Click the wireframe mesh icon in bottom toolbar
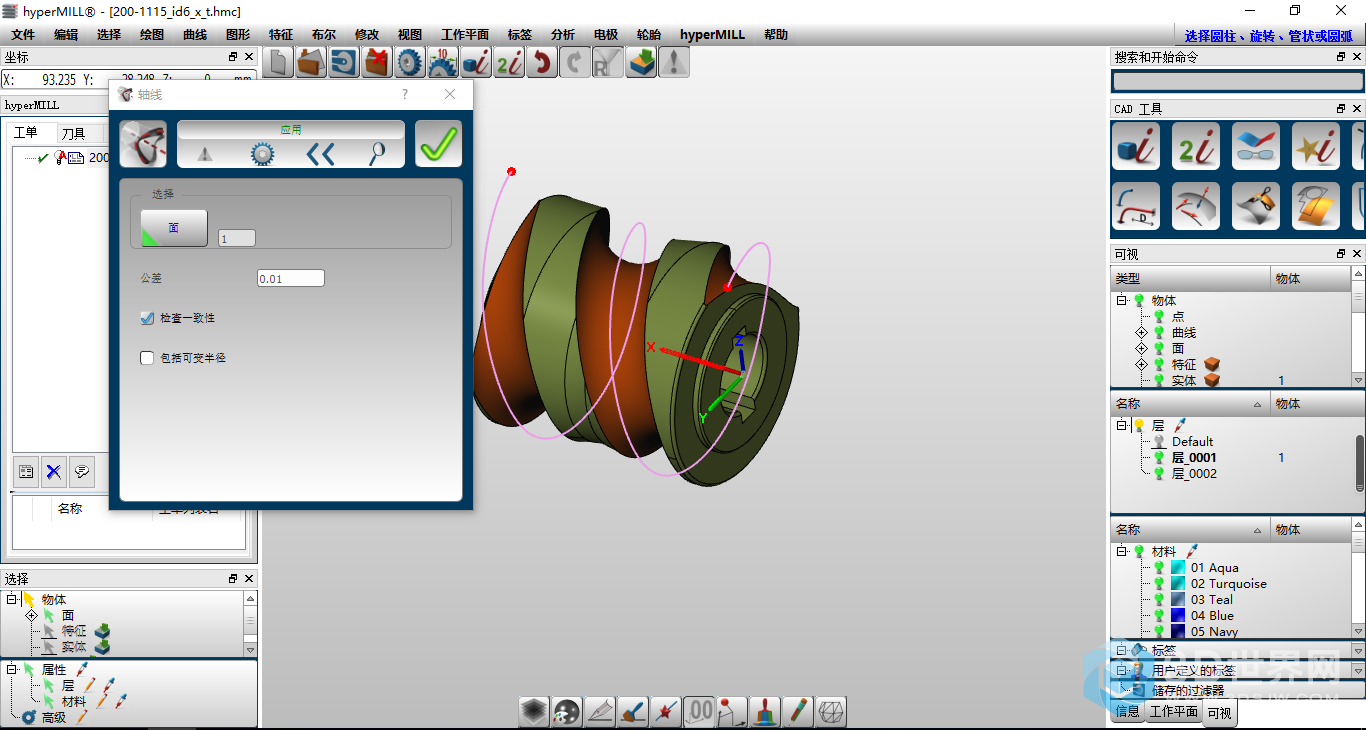Screen dimensions: 1366x730 click(831, 712)
